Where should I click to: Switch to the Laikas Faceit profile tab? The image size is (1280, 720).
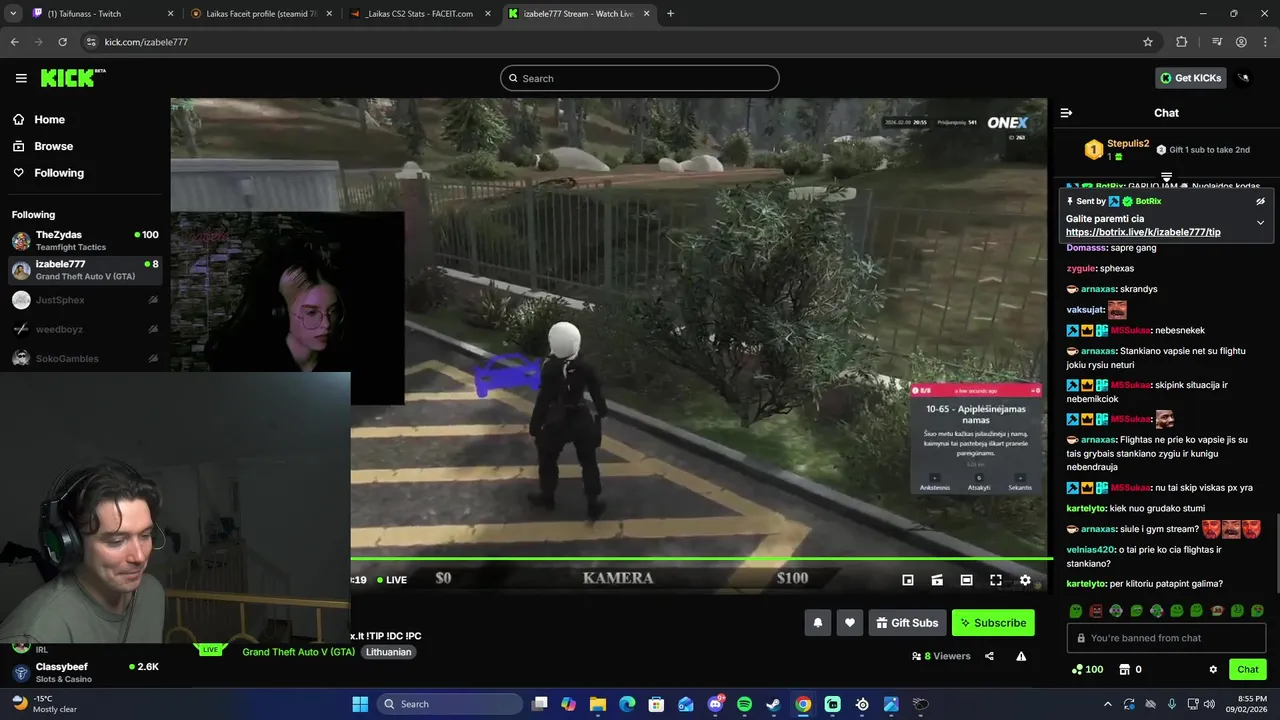point(262,14)
